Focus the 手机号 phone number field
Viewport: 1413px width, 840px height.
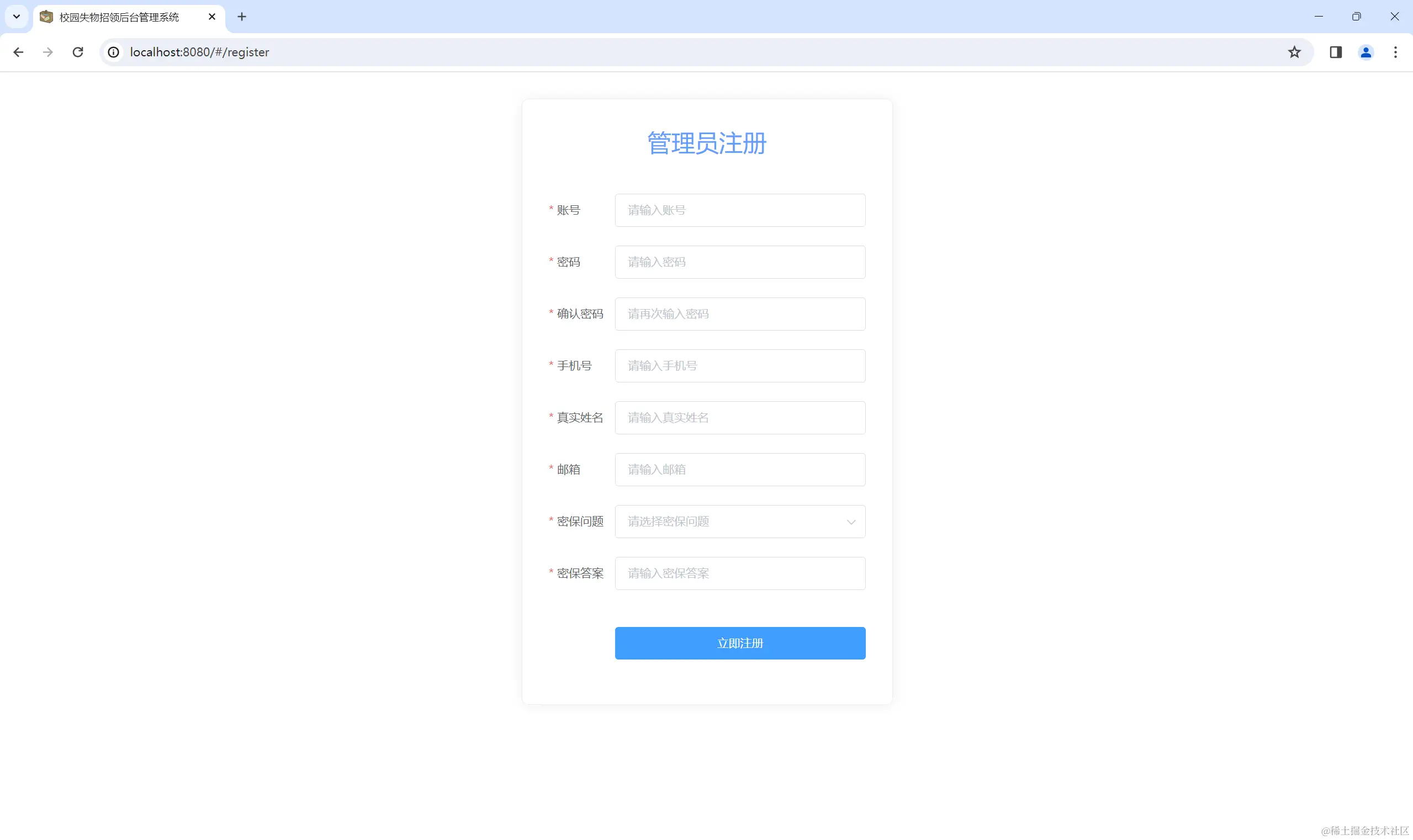click(x=740, y=366)
